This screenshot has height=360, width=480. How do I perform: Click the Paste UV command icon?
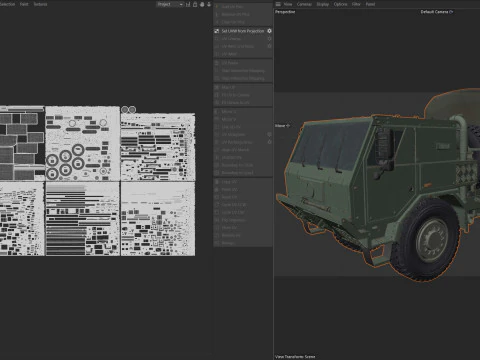(216, 189)
